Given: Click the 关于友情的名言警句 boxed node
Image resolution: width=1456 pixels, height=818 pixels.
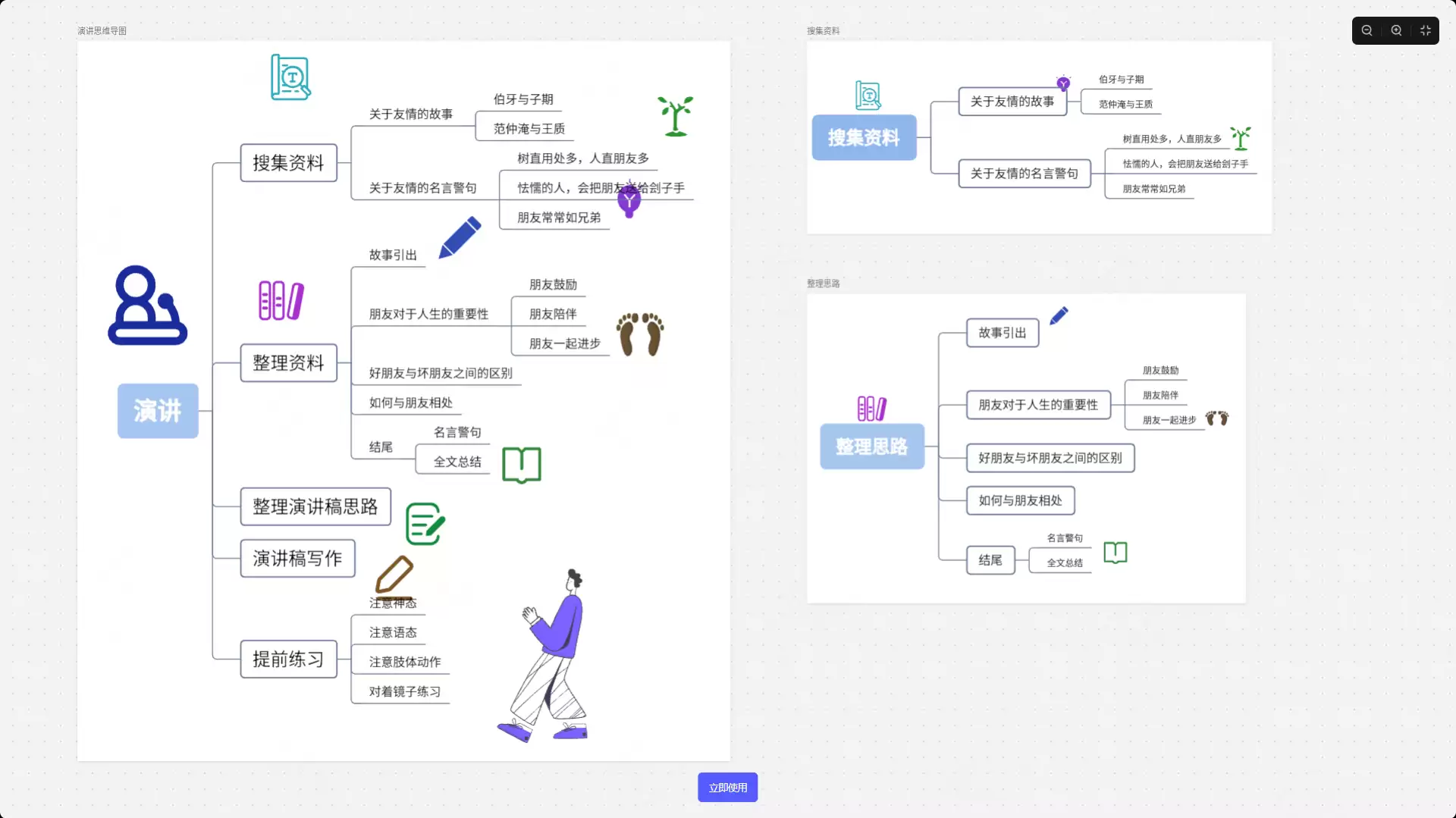Looking at the screenshot, I should tap(1025, 174).
